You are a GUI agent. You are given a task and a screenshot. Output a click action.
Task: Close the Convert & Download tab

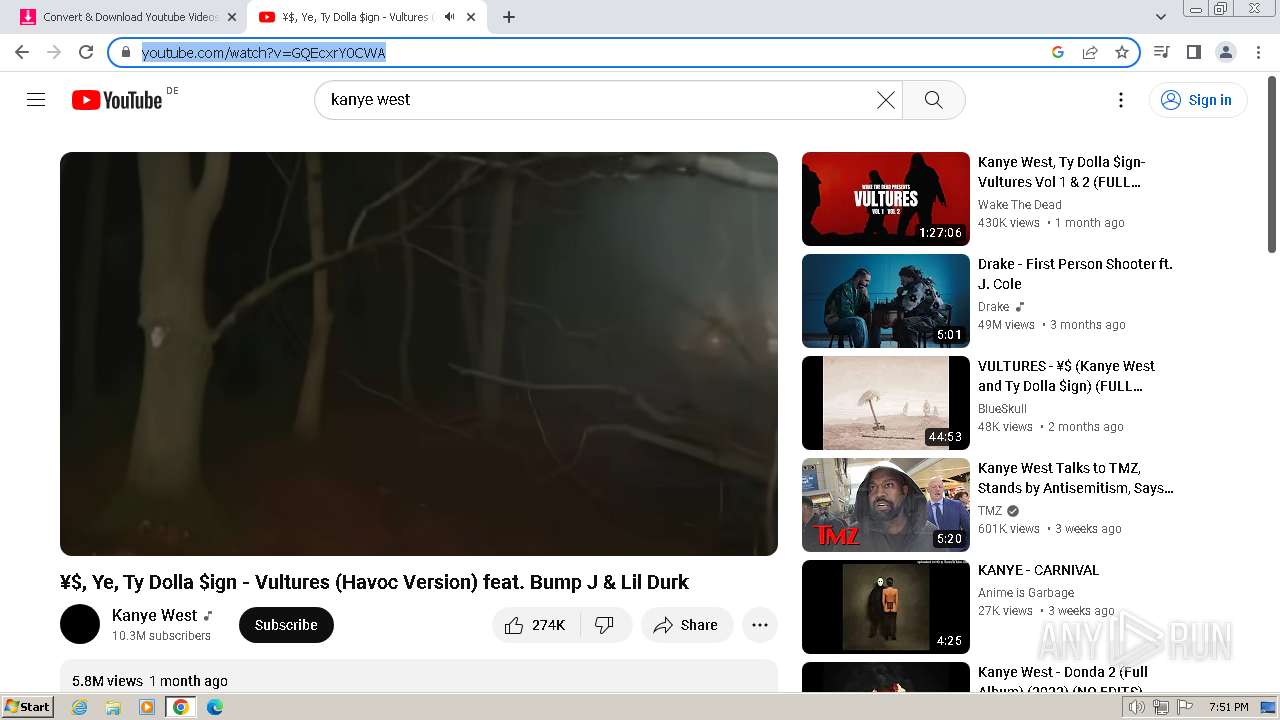(231, 17)
